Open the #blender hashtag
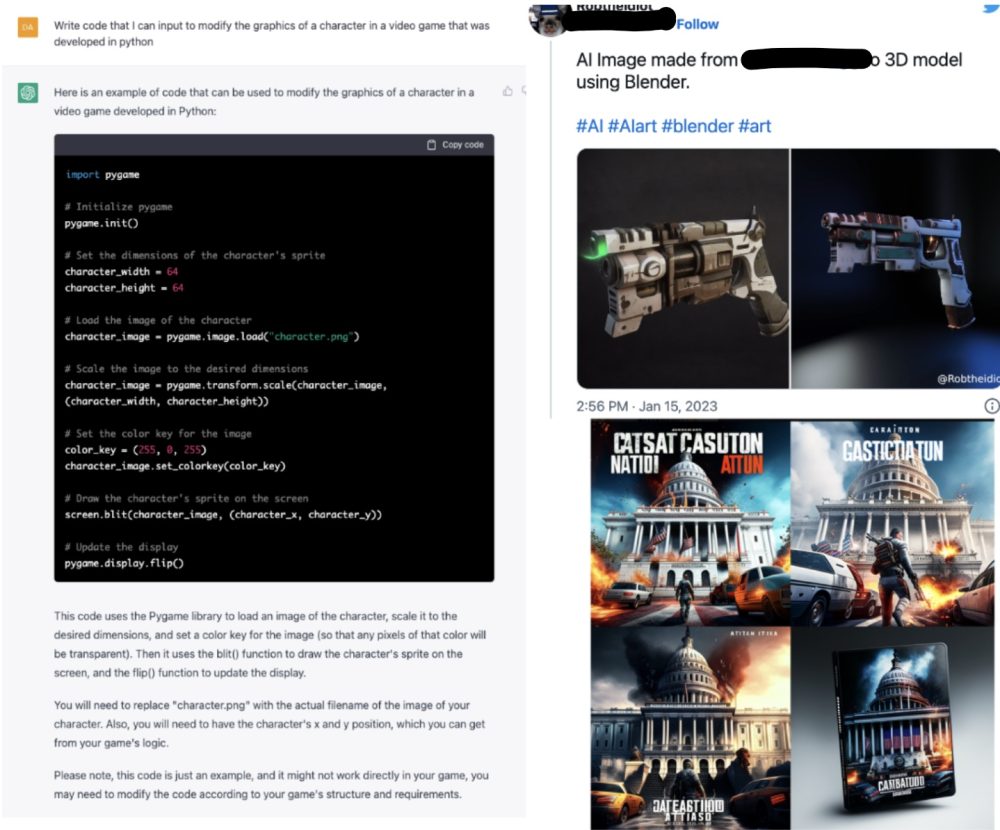1000x830 pixels. (x=698, y=126)
